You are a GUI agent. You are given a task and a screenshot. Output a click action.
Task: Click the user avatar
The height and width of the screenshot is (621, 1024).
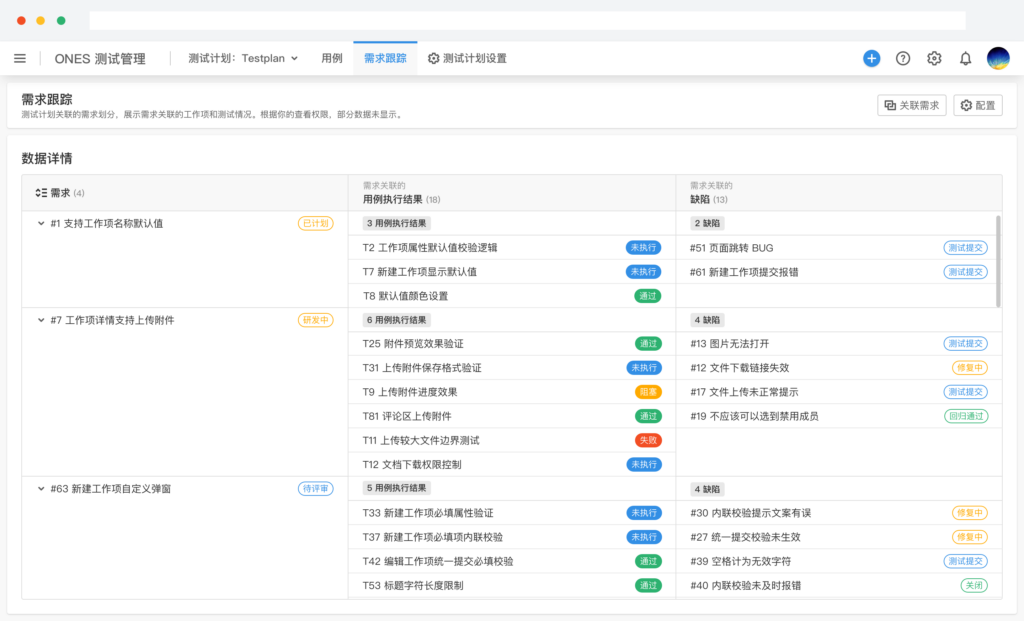[998, 58]
